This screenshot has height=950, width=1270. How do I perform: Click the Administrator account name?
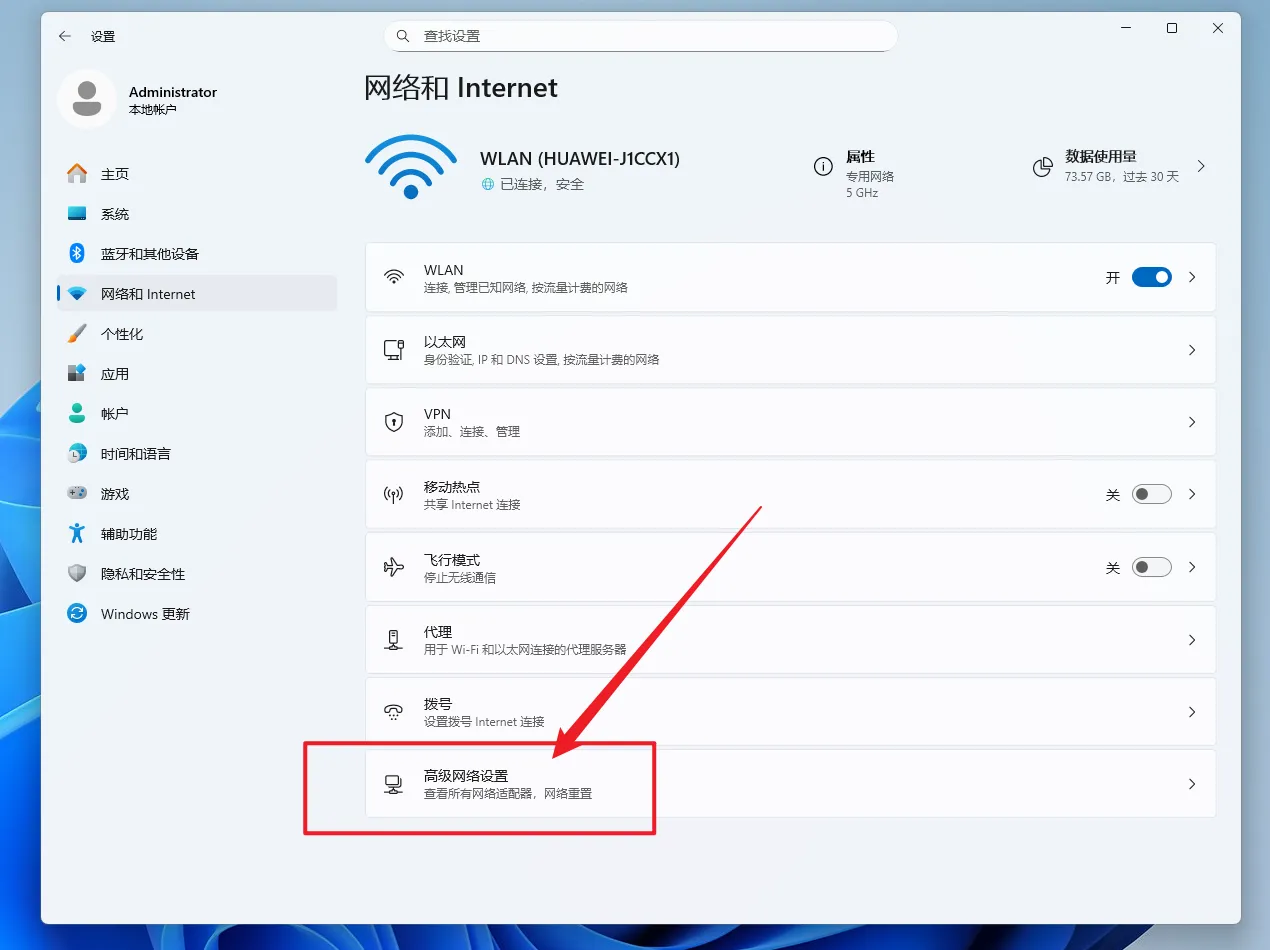(173, 92)
